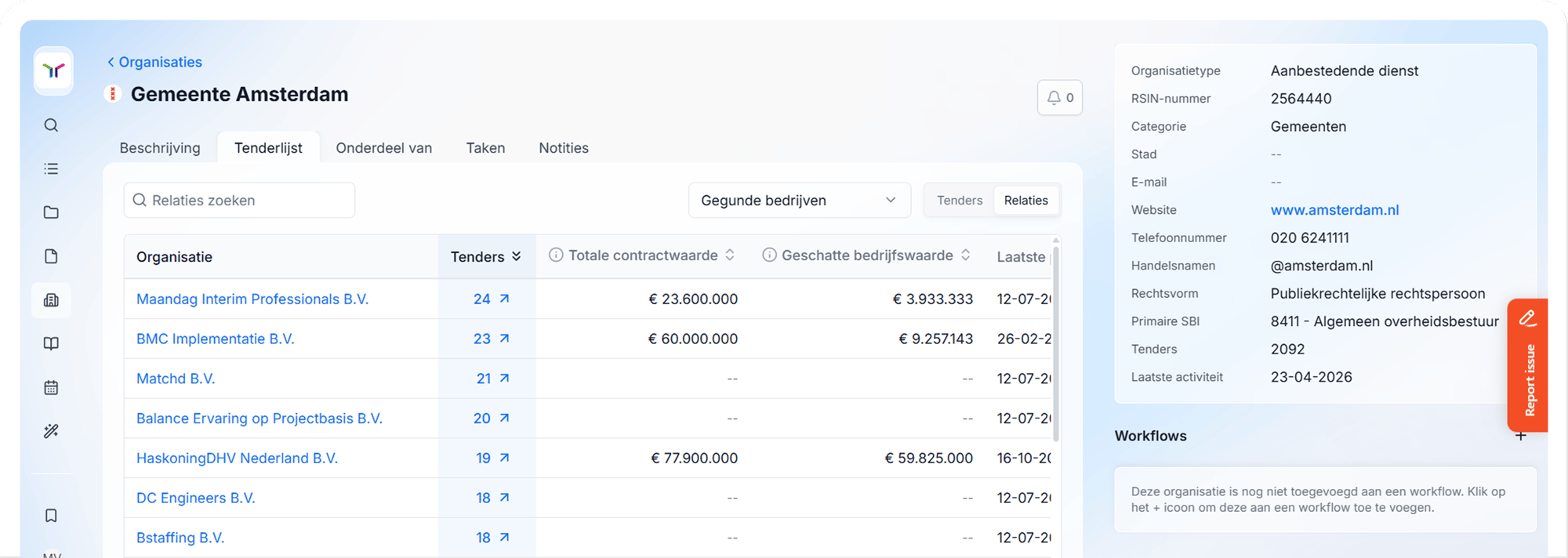The image size is (1568, 558).
Task: Click the € 60.000.000 contract value
Action: (692, 339)
